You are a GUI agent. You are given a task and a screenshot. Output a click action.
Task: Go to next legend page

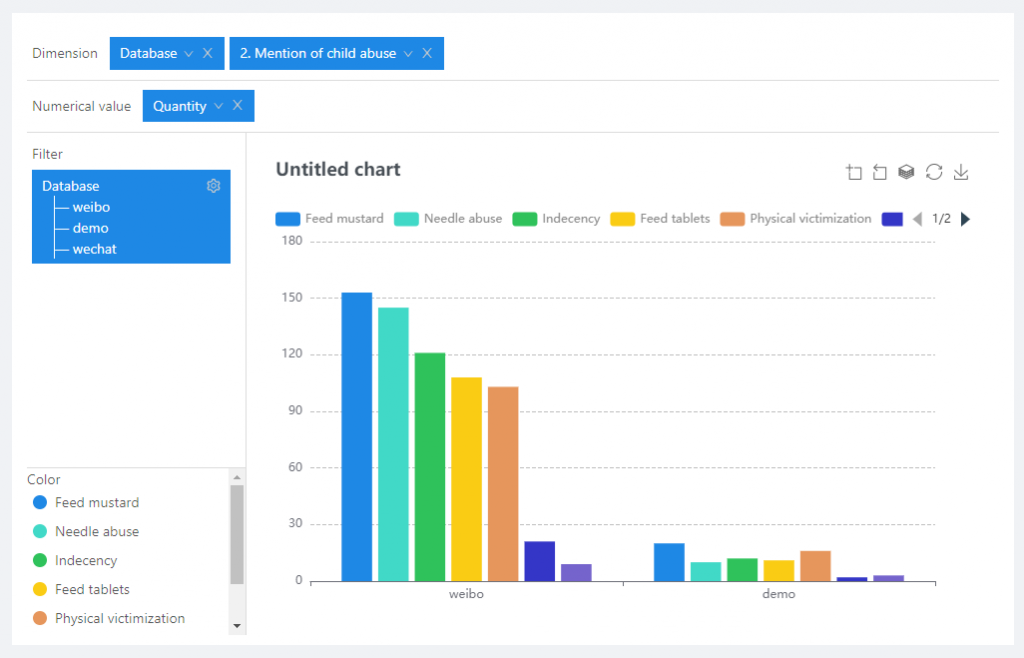(965, 219)
